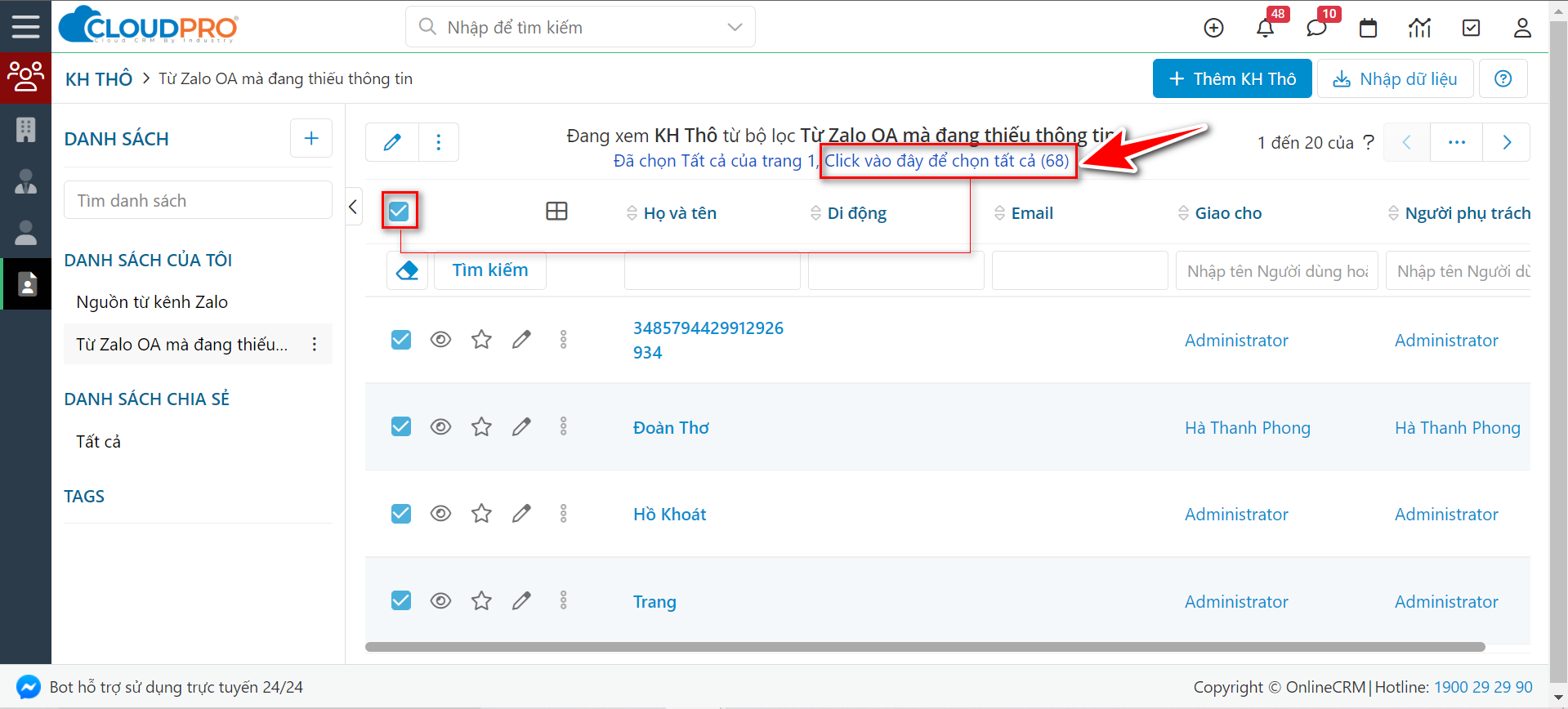Sort by Email column
Viewport: 1568px width, 709px height.
pyautogui.click(x=1023, y=213)
